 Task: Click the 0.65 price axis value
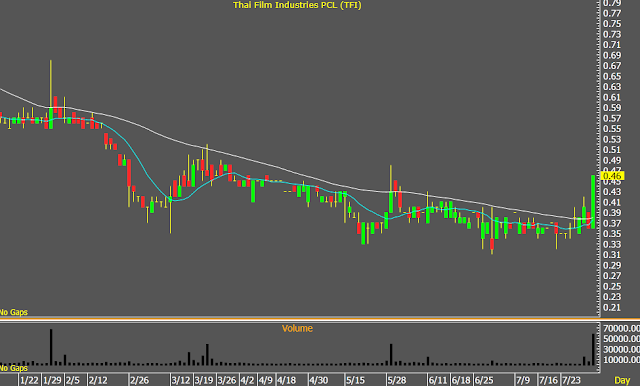[x=612, y=76]
